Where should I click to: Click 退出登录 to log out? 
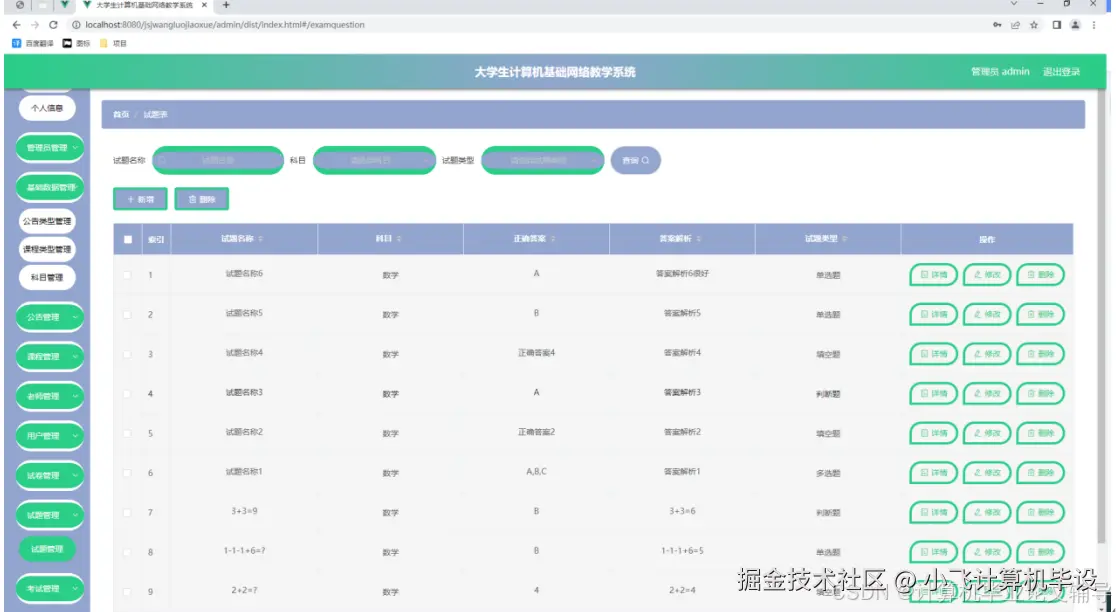[1062, 72]
